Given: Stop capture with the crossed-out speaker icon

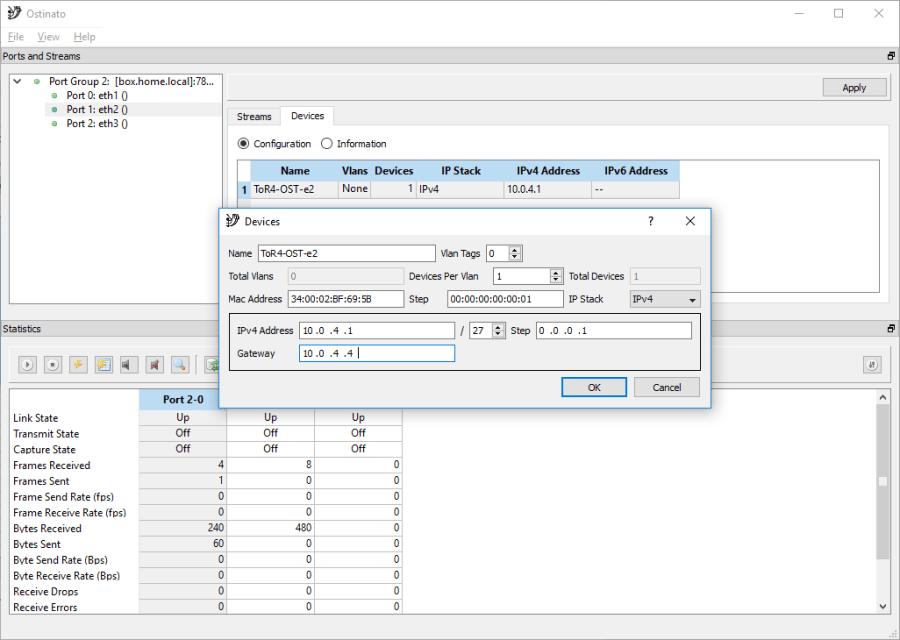Looking at the screenshot, I should 154,364.
